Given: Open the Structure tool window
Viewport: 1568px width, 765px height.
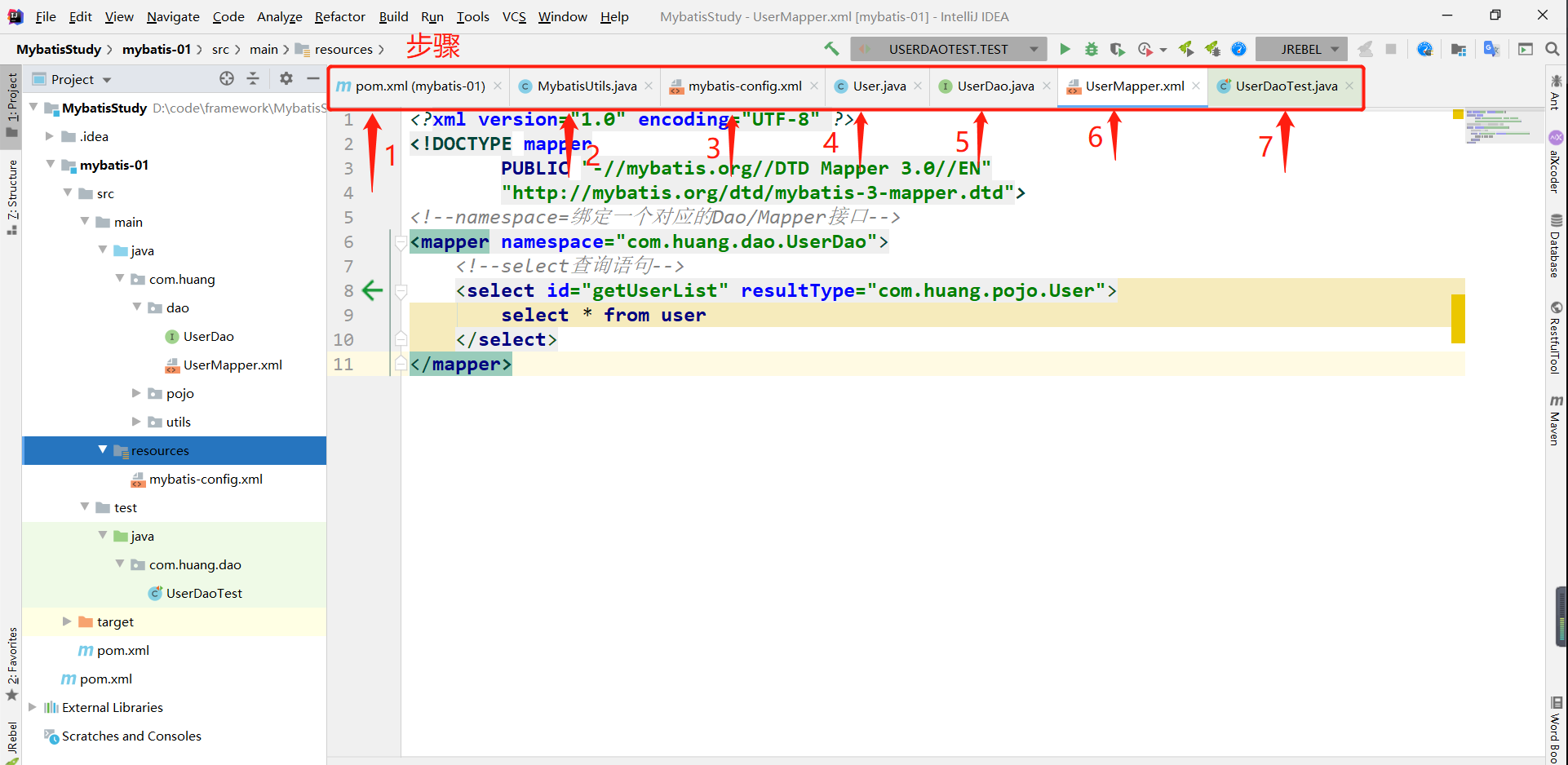Looking at the screenshot, I should 11,197.
